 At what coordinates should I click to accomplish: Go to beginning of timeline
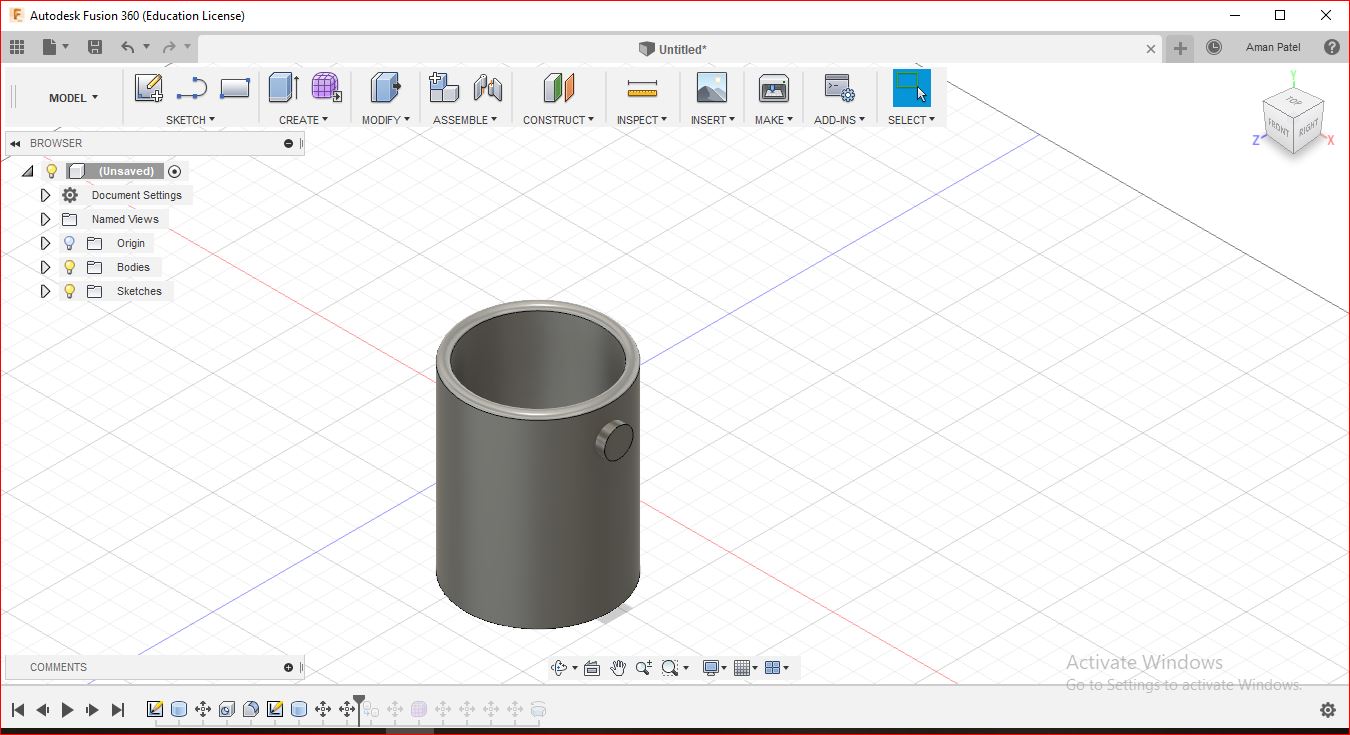tap(17, 710)
